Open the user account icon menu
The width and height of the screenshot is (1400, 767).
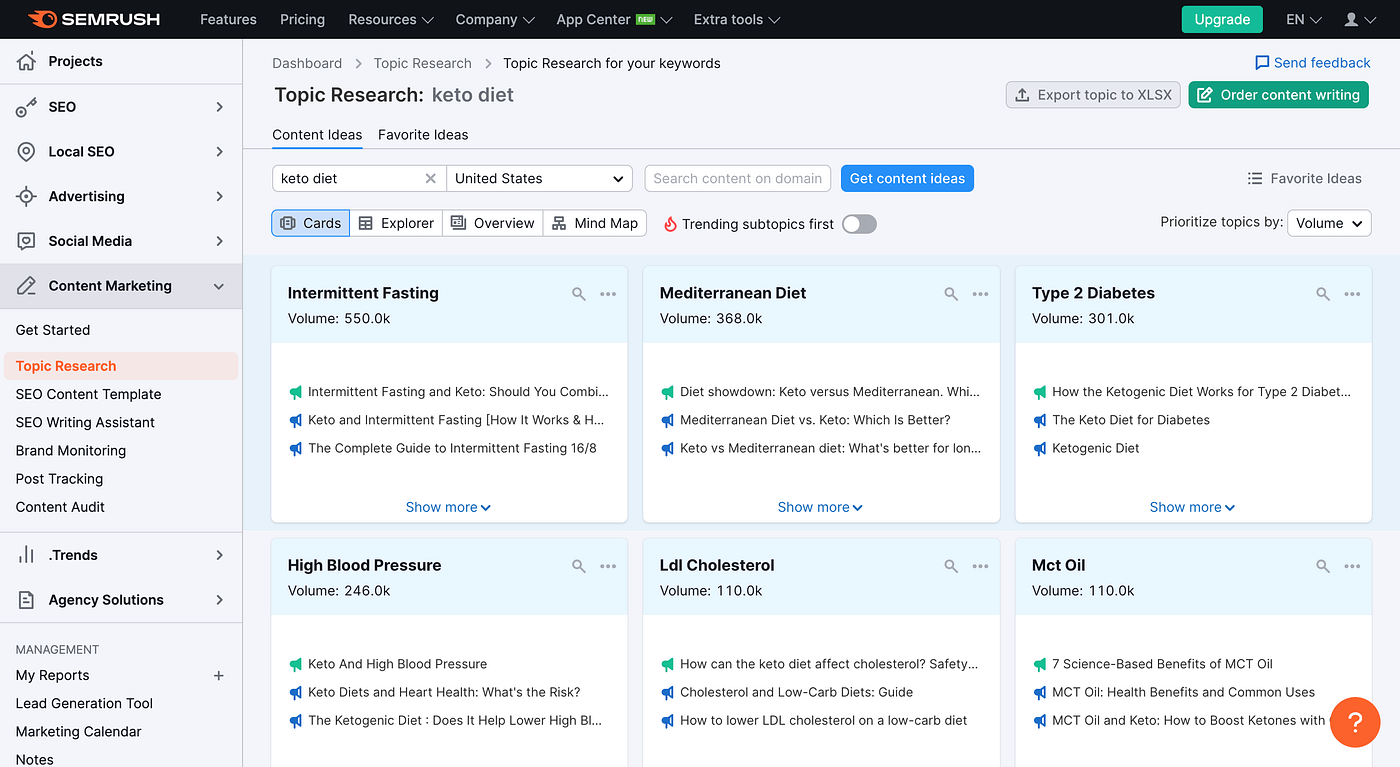coord(1358,19)
